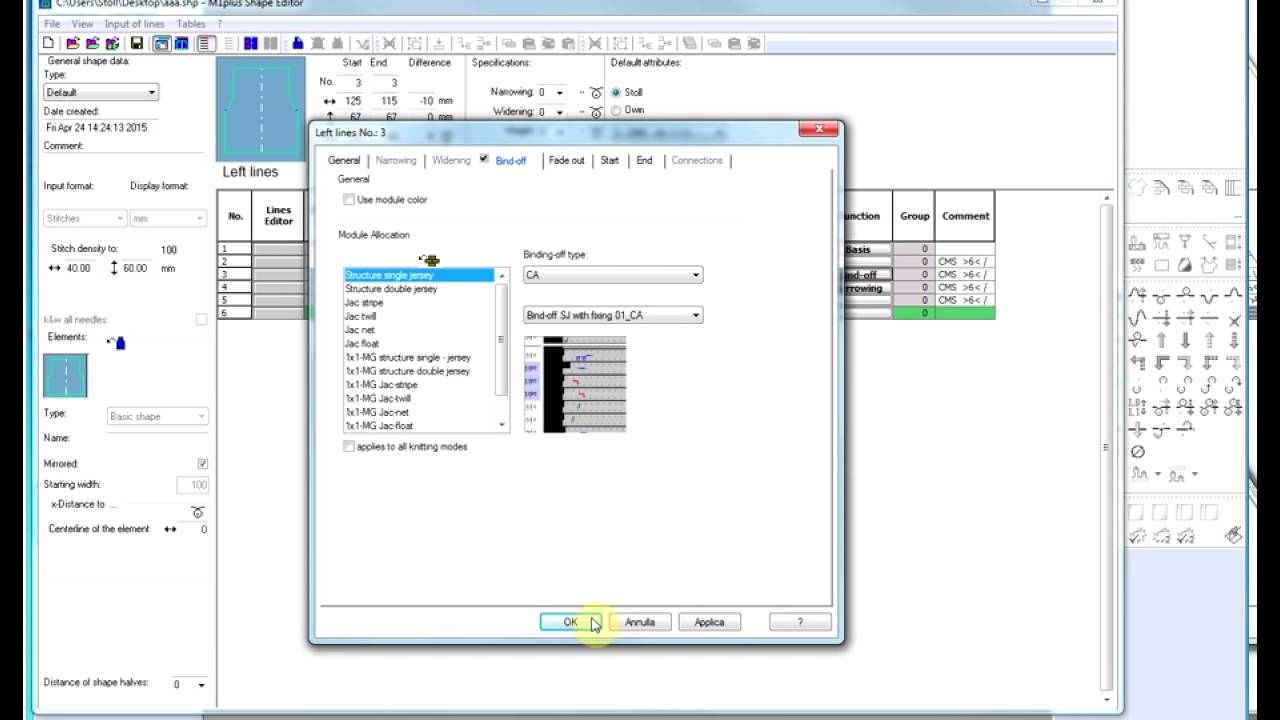Viewport: 1280px width, 720px height.
Task: Click the solid up arrow in right palette
Action: [x=1161, y=340]
